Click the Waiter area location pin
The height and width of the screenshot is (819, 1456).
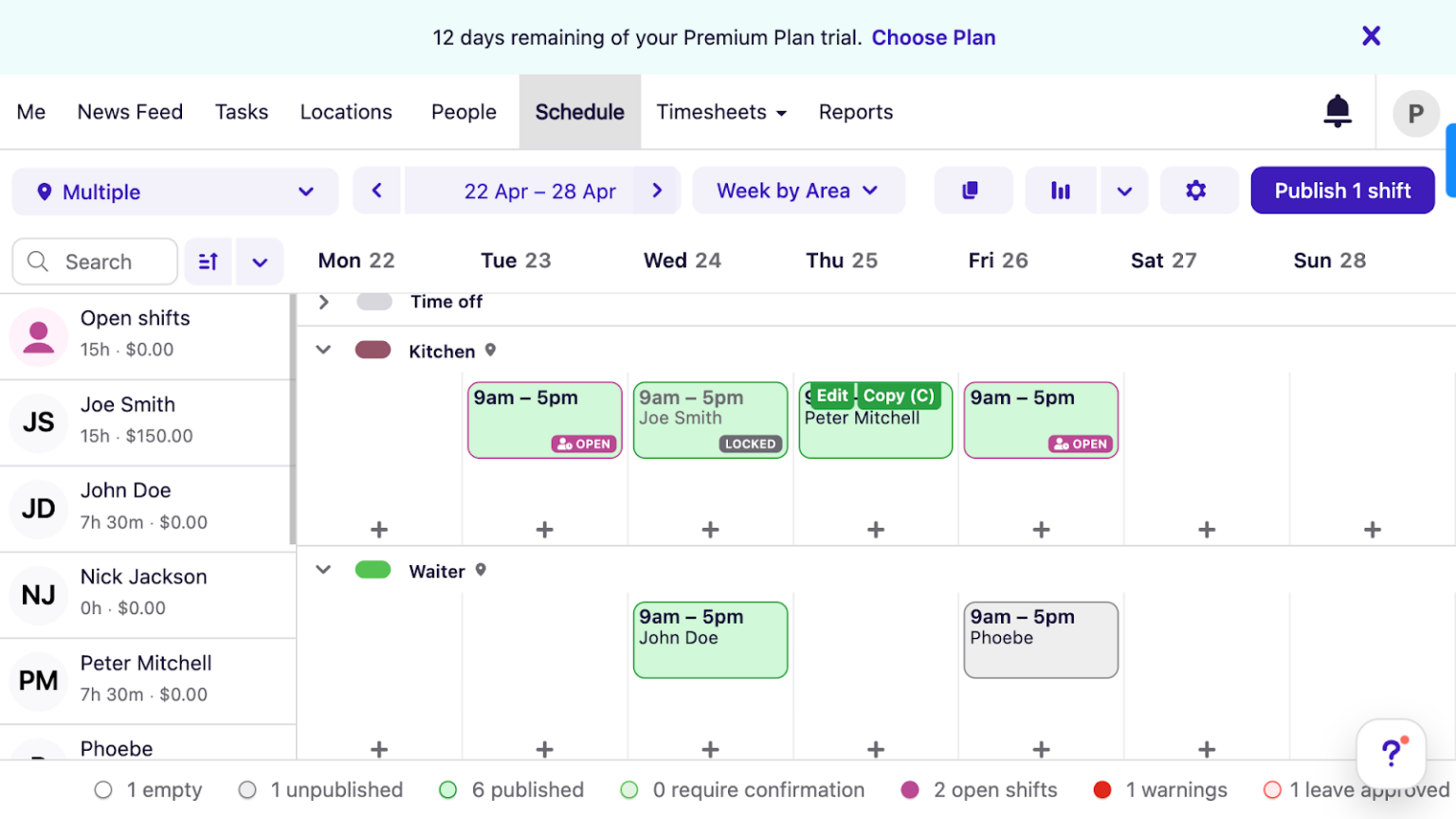point(481,571)
